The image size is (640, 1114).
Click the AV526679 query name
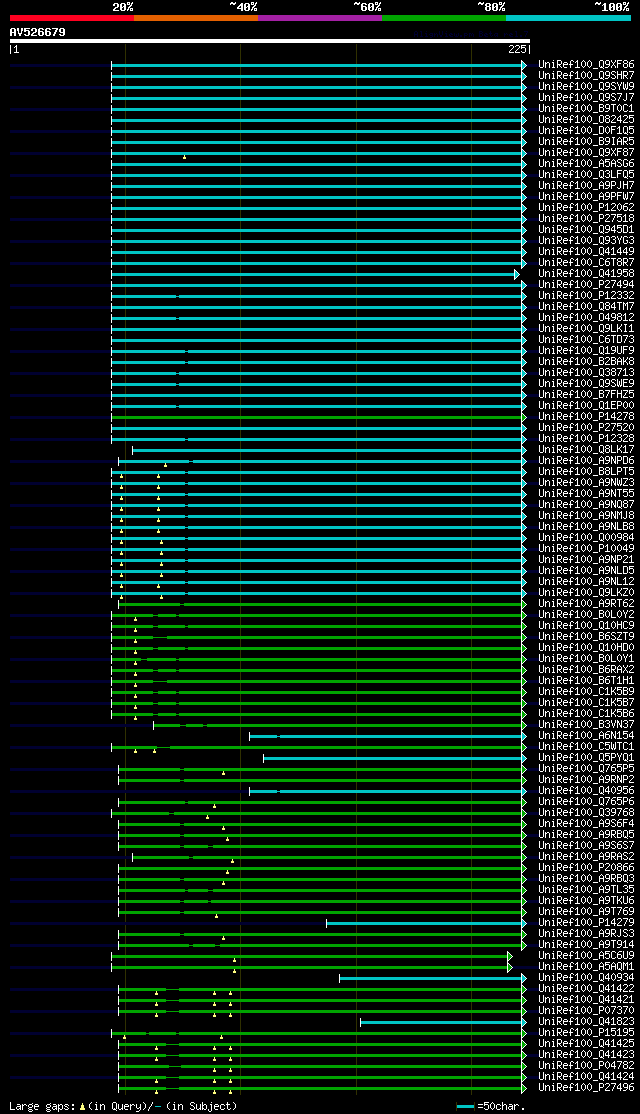coord(38,32)
